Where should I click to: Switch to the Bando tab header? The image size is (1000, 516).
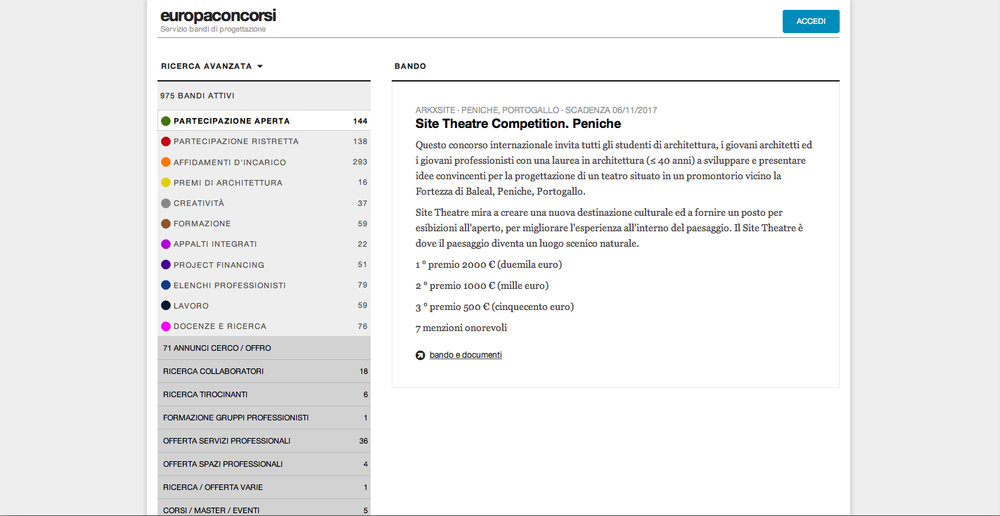(410, 67)
